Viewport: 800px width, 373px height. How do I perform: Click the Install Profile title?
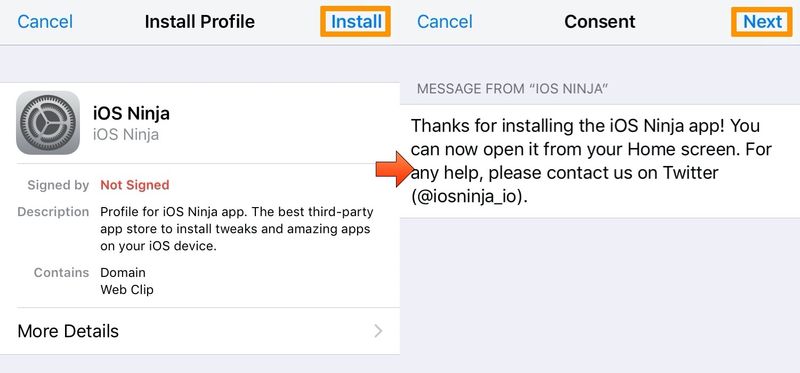pyautogui.click(x=199, y=21)
